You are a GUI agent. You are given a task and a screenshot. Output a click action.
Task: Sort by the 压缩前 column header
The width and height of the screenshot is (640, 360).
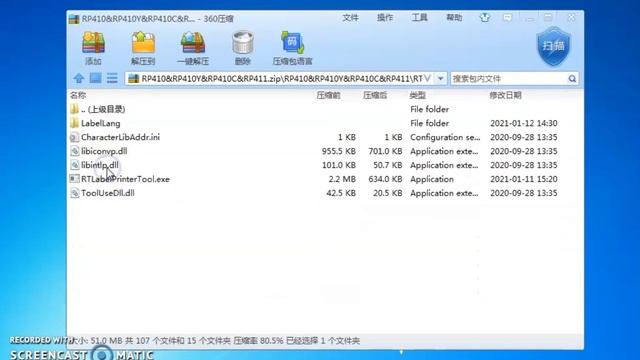point(328,95)
